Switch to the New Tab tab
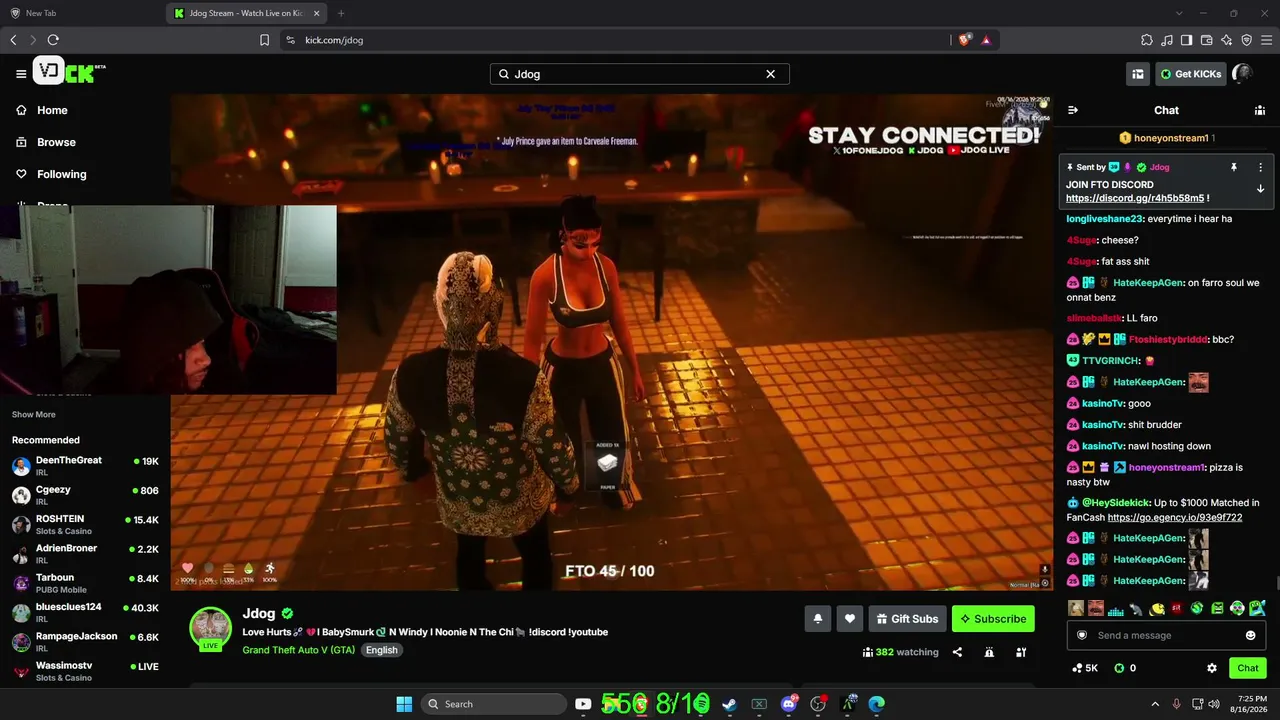Screen dimensions: 1280x720 click(82, 13)
